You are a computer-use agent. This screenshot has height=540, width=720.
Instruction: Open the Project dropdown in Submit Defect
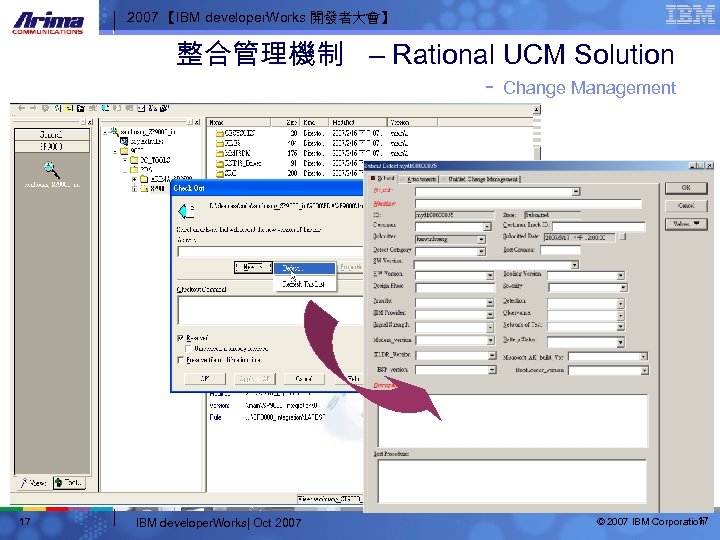click(x=576, y=191)
